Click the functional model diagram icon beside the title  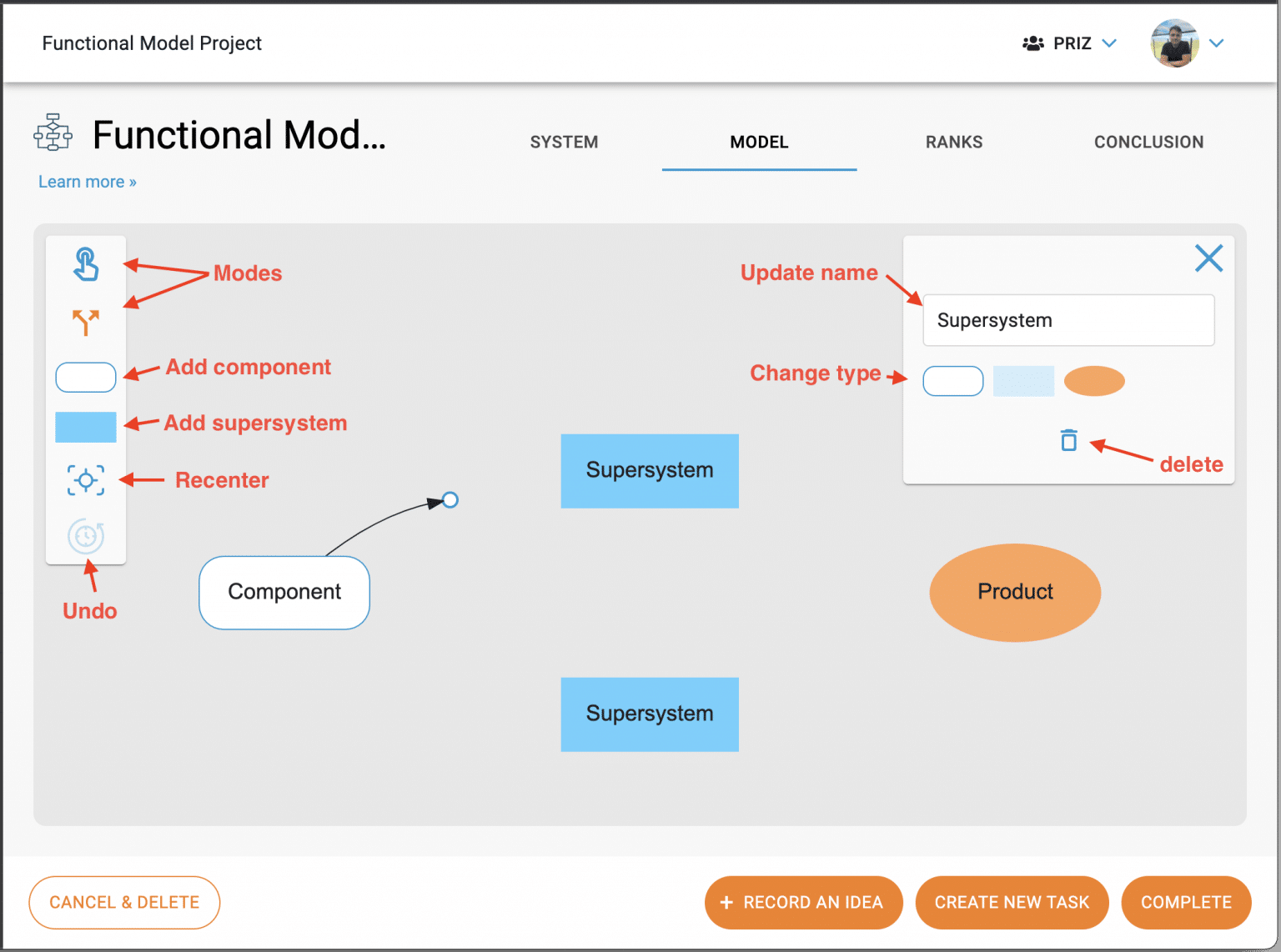point(52,132)
